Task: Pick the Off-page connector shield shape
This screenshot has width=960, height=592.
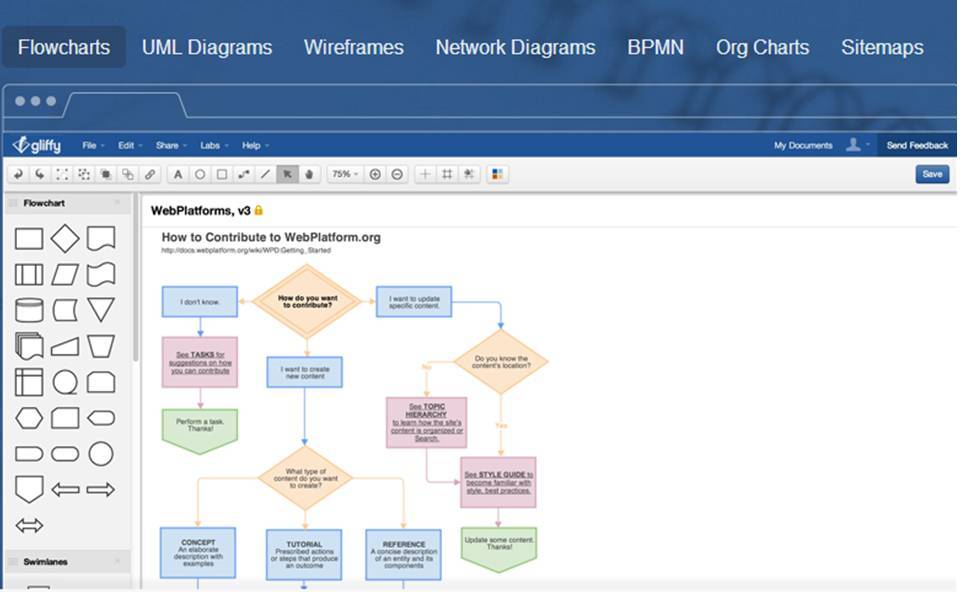Action: click(x=29, y=490)
